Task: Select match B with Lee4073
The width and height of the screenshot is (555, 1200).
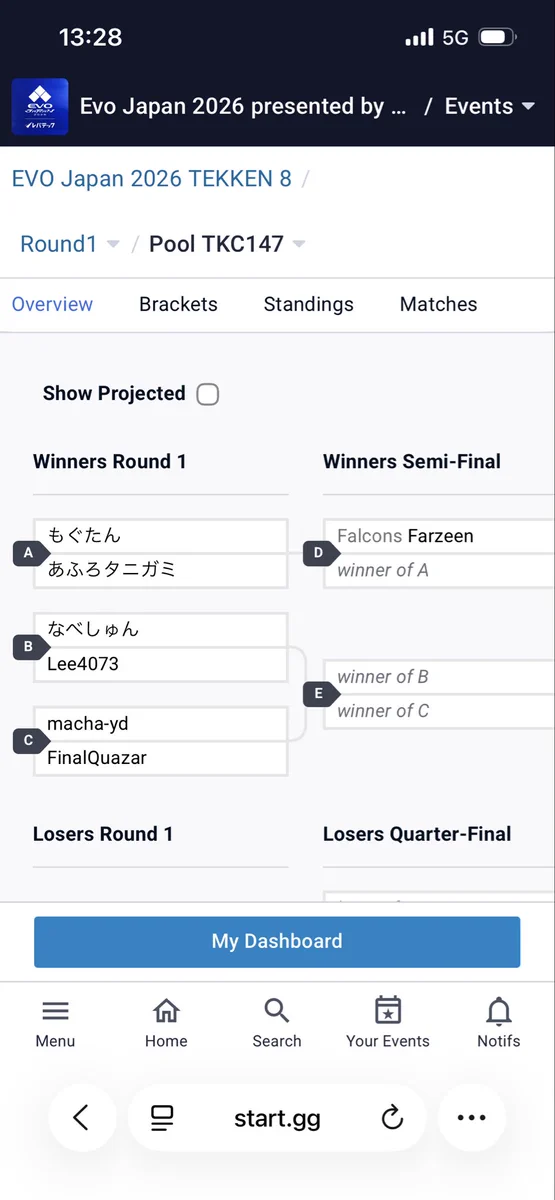Action: [x=161, y=647]
